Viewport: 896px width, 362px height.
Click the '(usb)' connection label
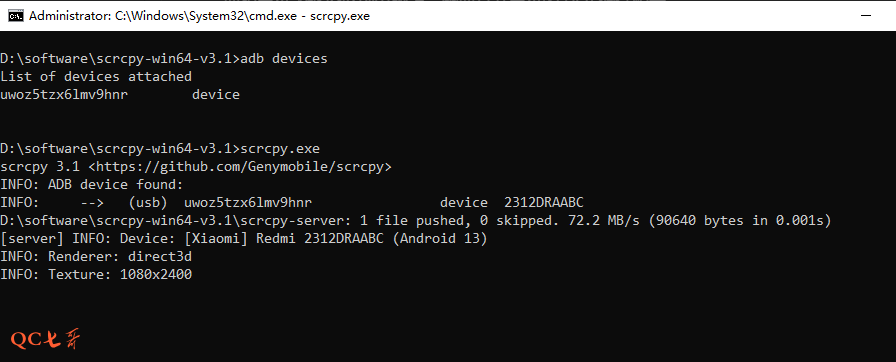pyautogui.click(x=147, y=203)
